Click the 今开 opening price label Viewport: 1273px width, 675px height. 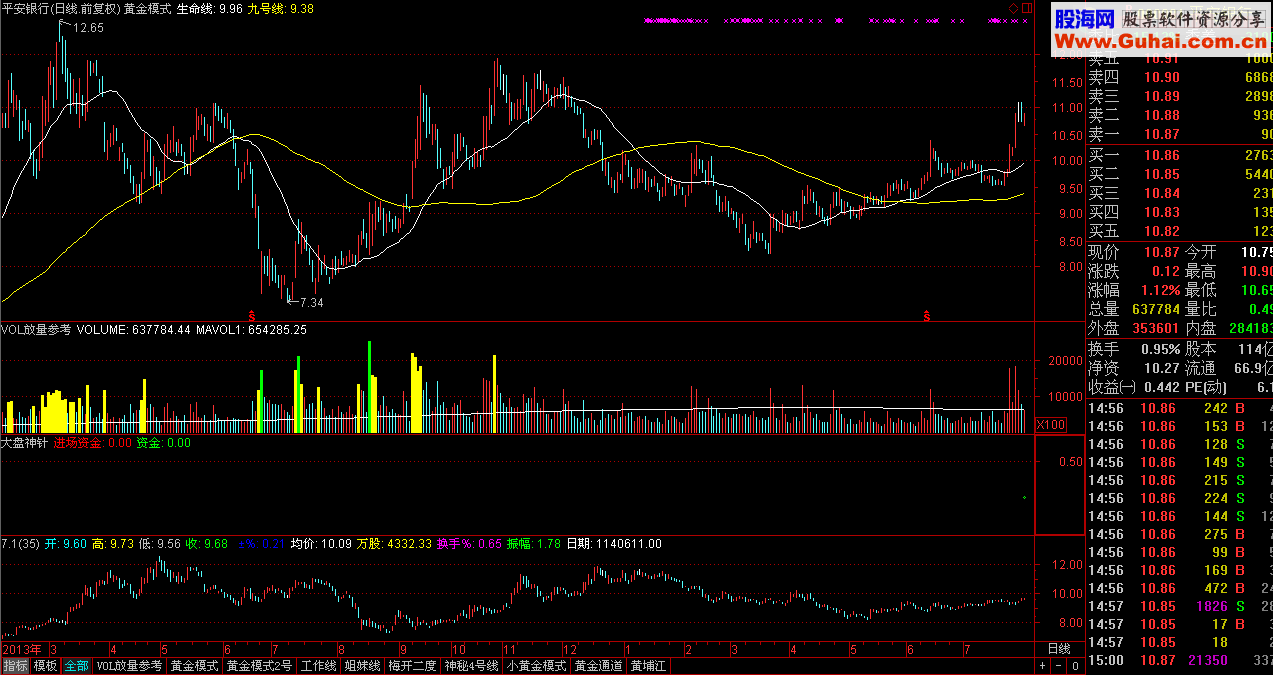pyautogui.click(x=1201, y=252)
